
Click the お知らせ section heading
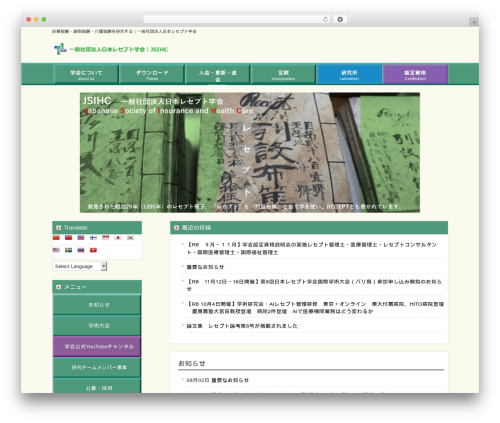tap(192, 363)
